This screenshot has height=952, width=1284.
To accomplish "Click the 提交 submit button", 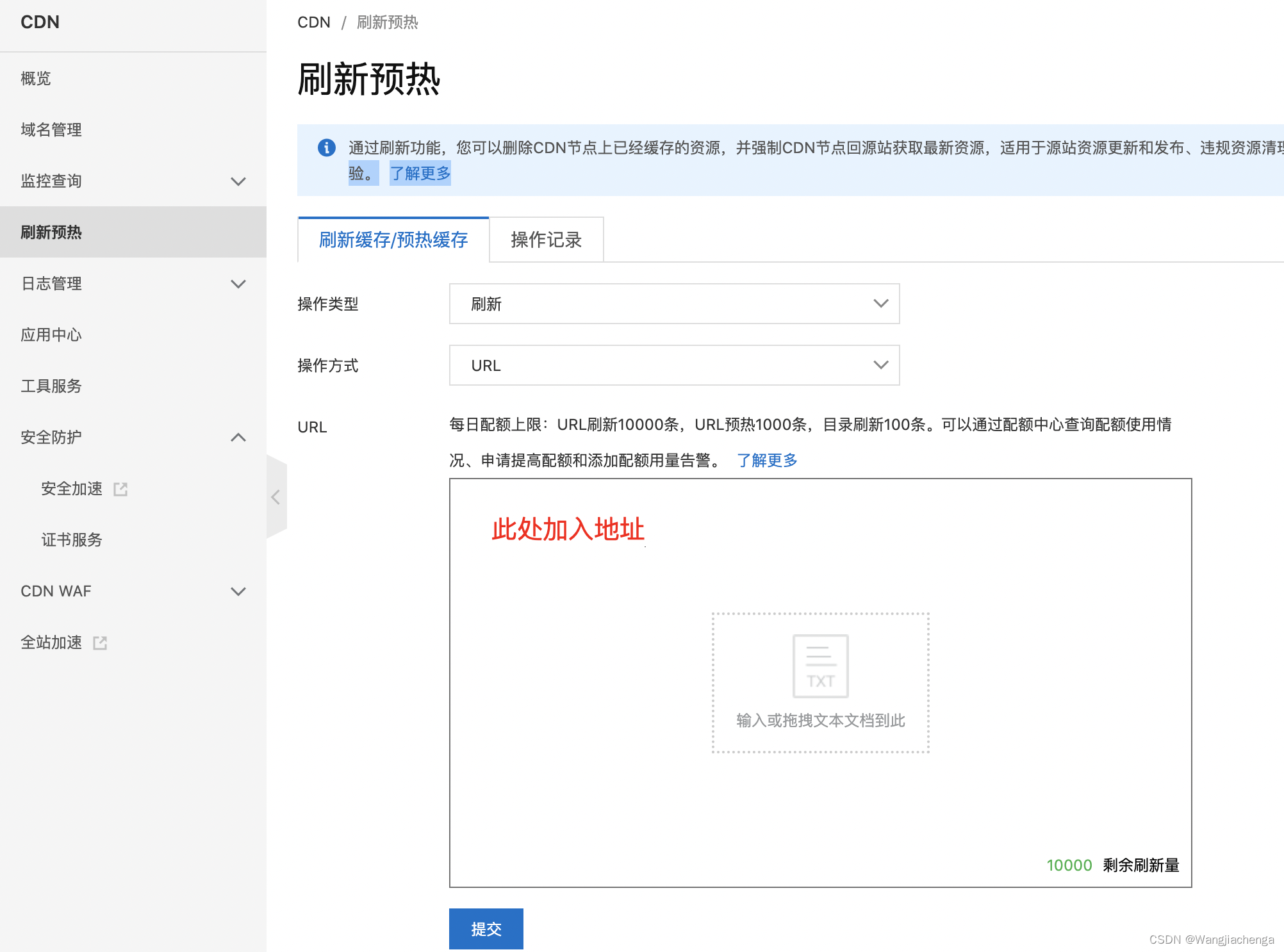I will point(486,929).
